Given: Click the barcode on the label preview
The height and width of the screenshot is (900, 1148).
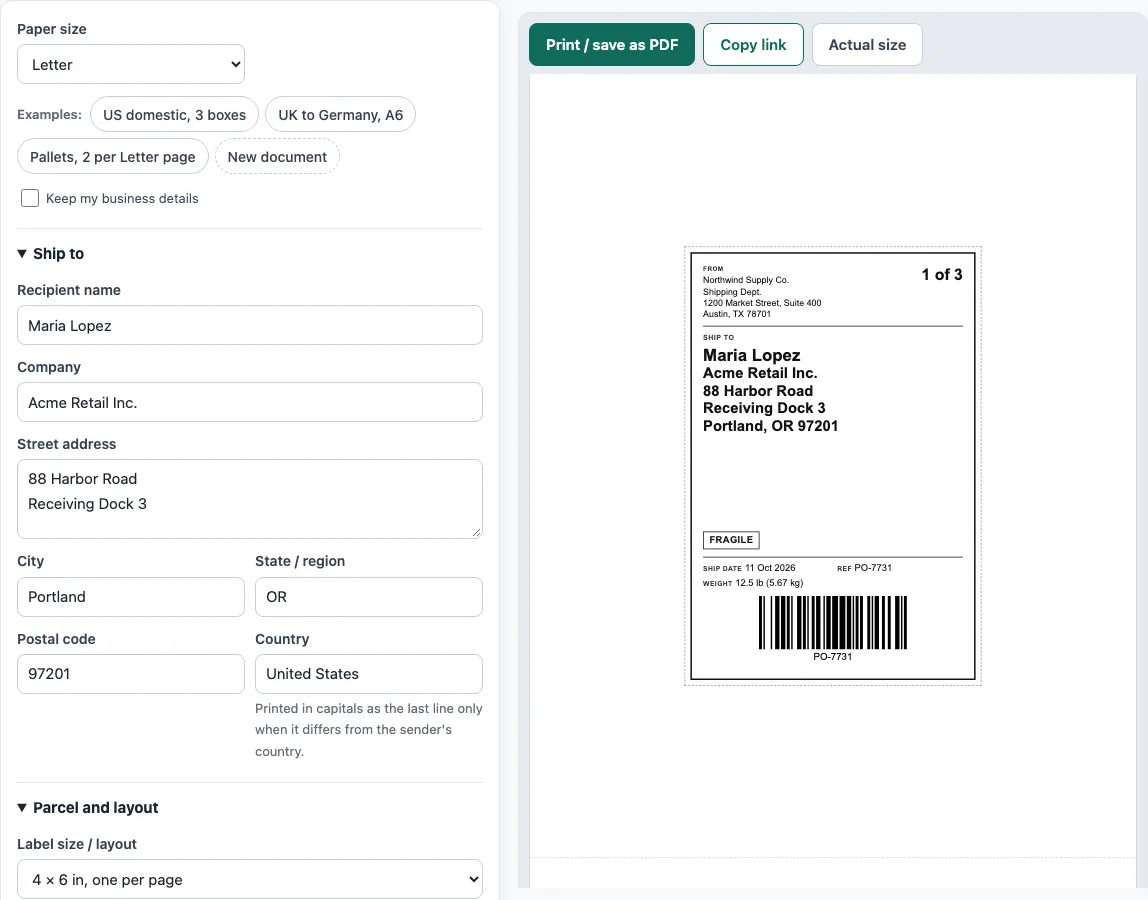Looking at the screenshot, I should (x=832, y=622).
